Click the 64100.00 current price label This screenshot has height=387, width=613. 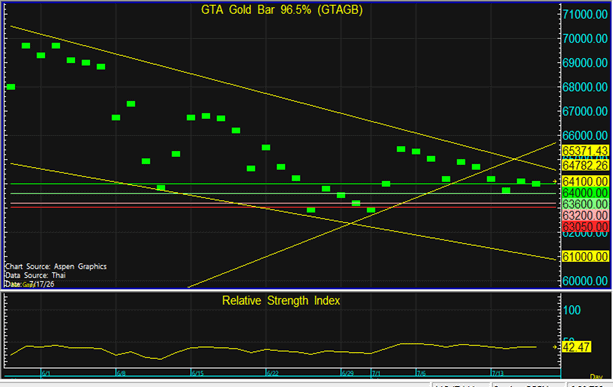(x=585, y=181)
